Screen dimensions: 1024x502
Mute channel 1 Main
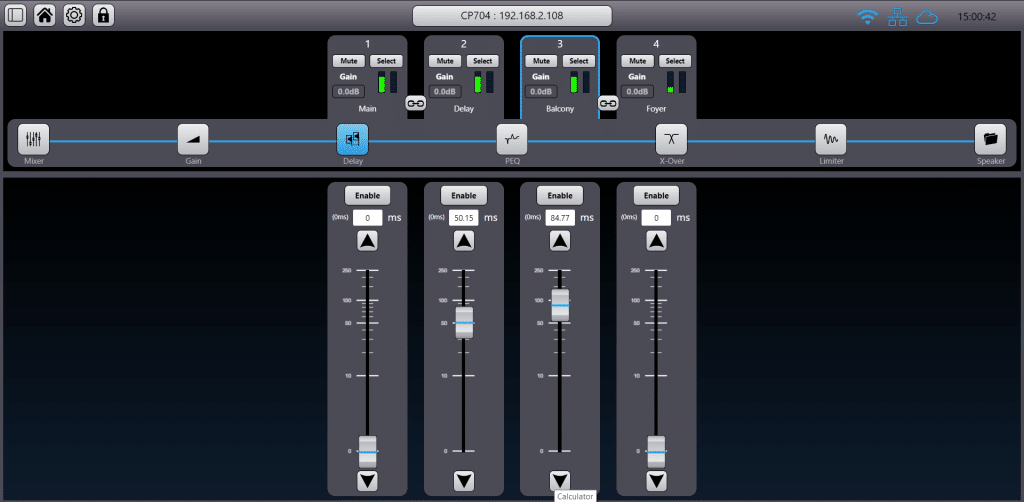[x=349, y=61]
